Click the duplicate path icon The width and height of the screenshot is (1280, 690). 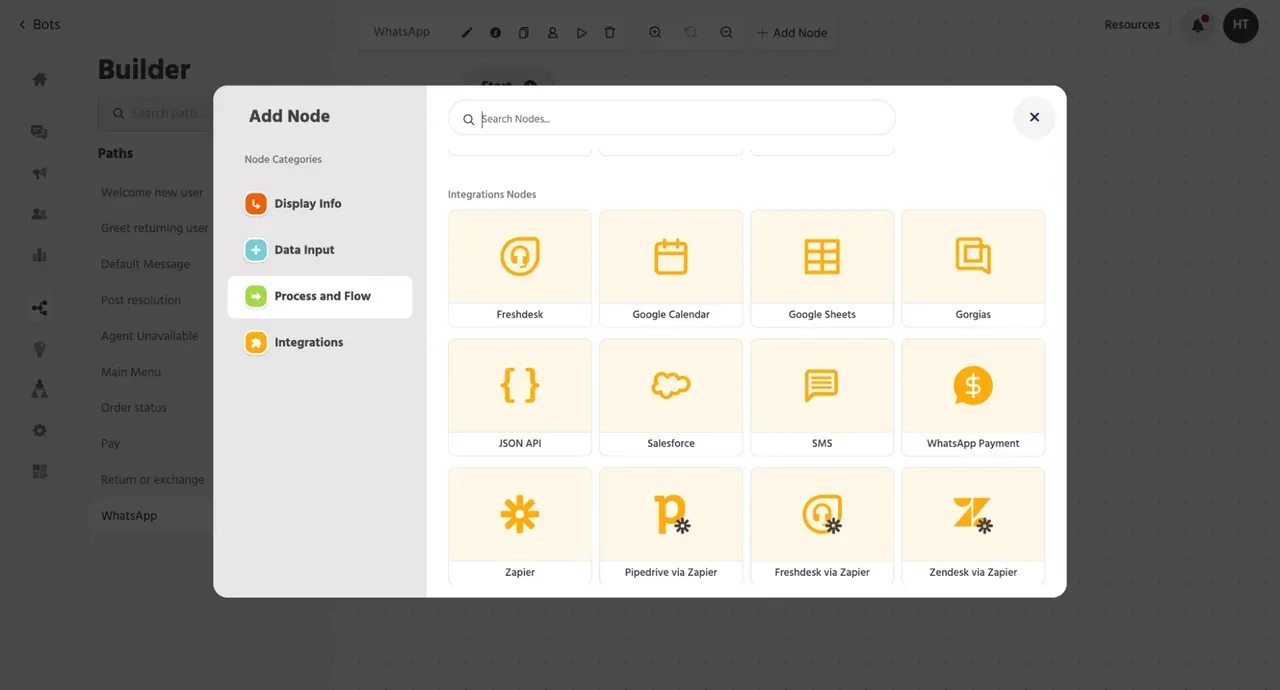(x=523, y=33)
